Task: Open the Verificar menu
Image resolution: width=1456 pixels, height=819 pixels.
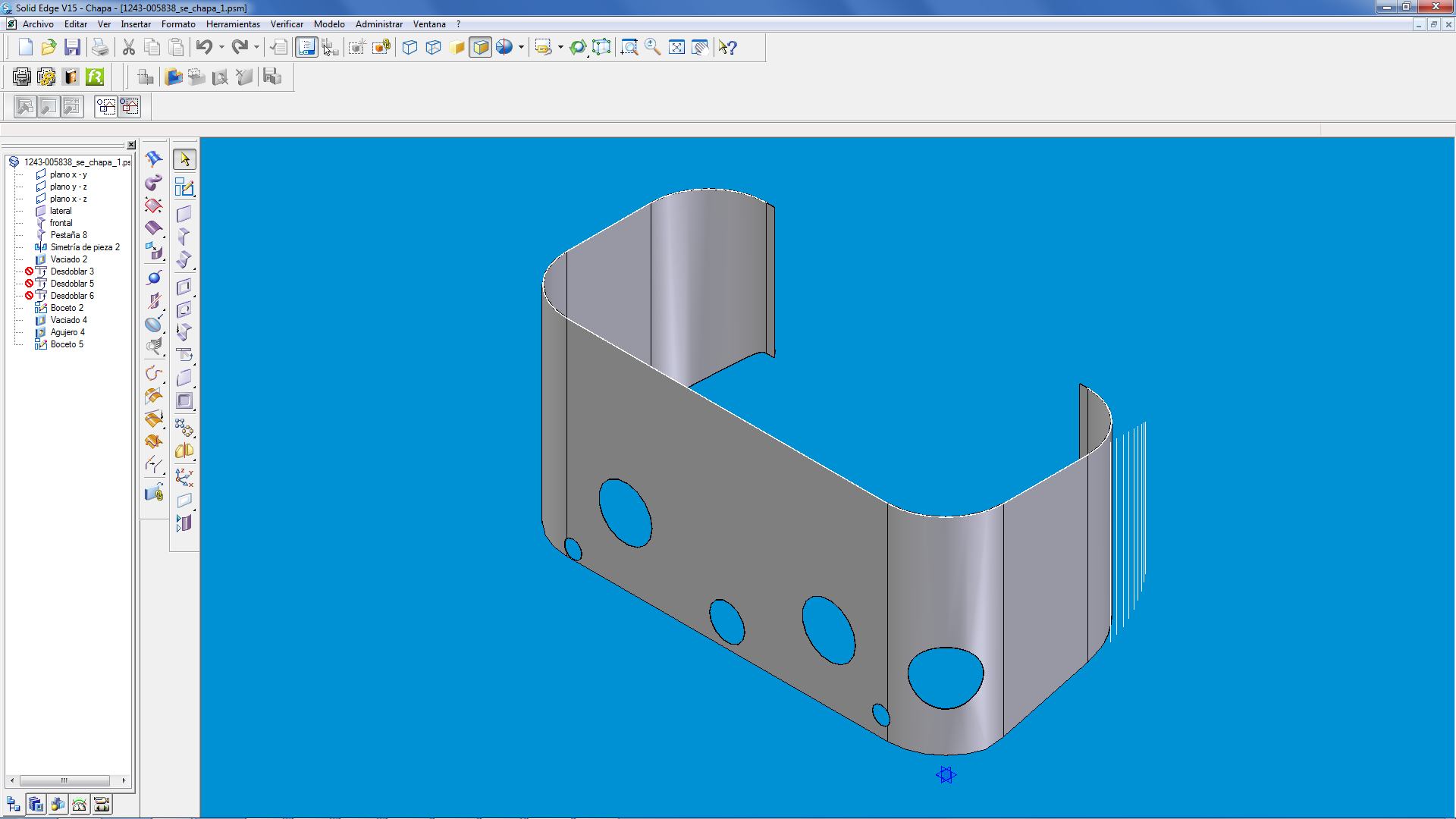Action: pos(287,24)
